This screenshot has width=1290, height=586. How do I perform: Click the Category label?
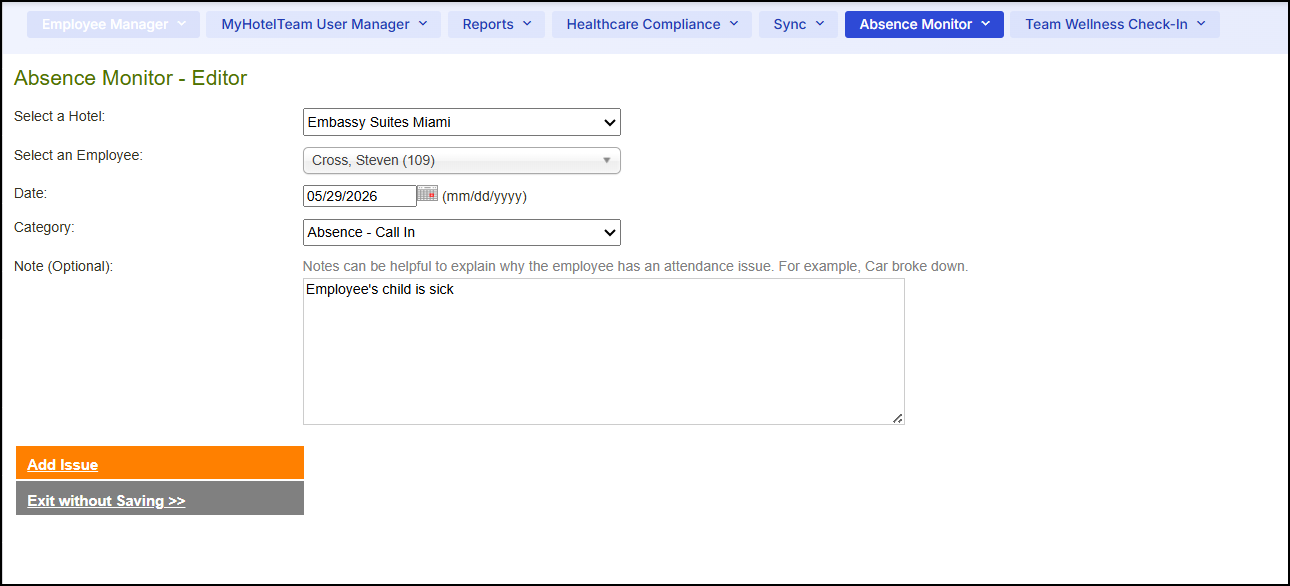(44, 227)
